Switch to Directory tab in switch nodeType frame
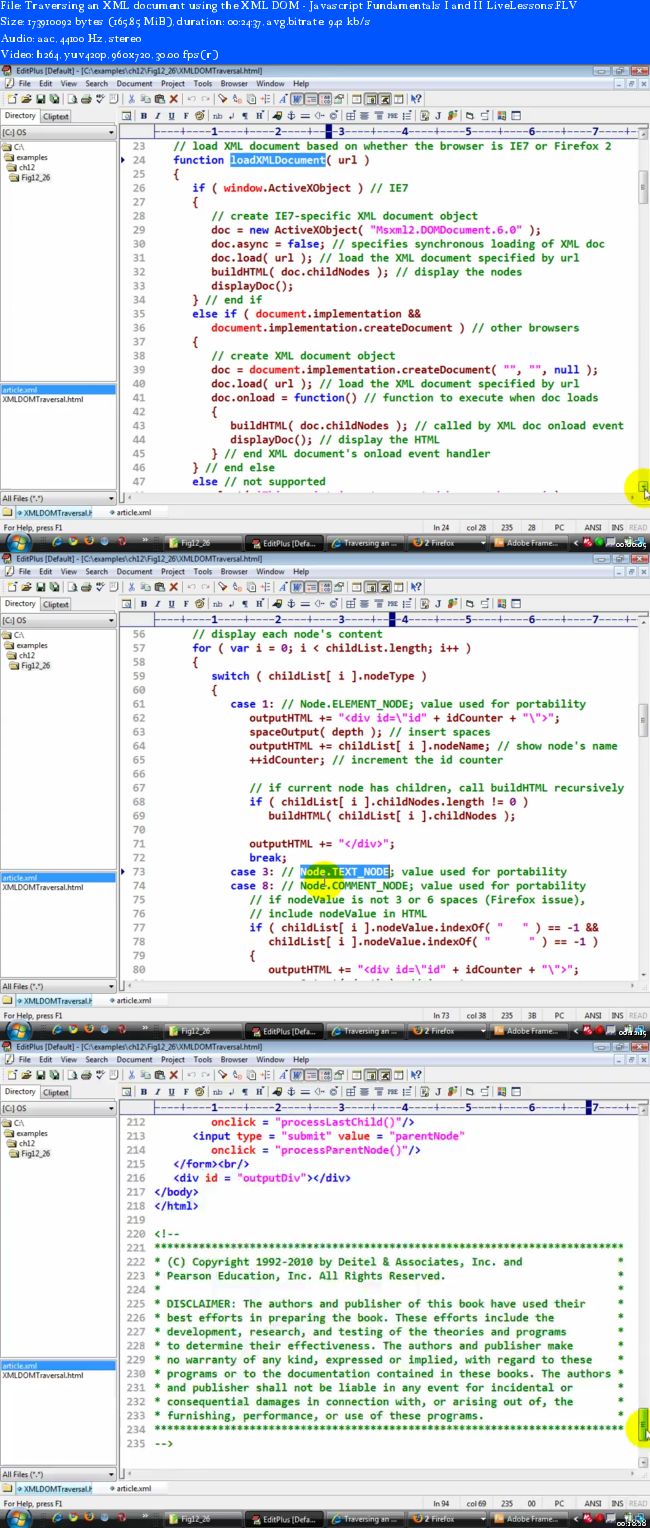This screenshot has width=650, height=1528. click(x=20, y=604)
